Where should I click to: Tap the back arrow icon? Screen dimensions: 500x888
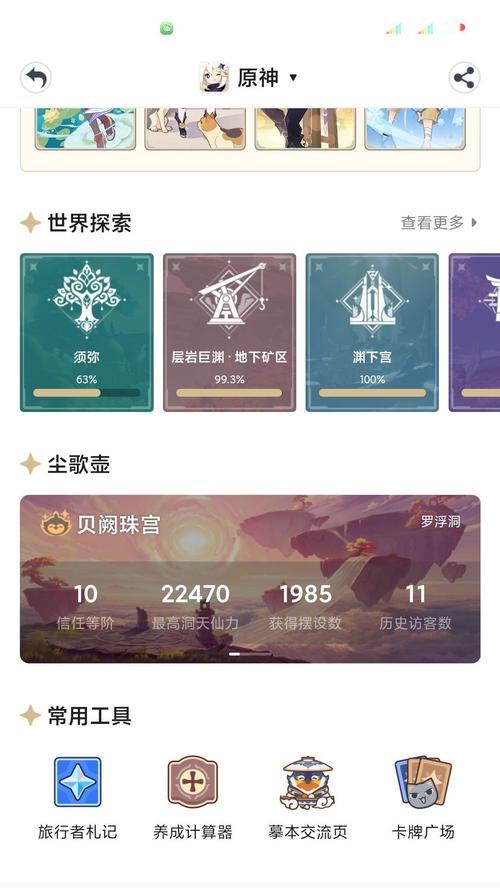pos(36,78)
